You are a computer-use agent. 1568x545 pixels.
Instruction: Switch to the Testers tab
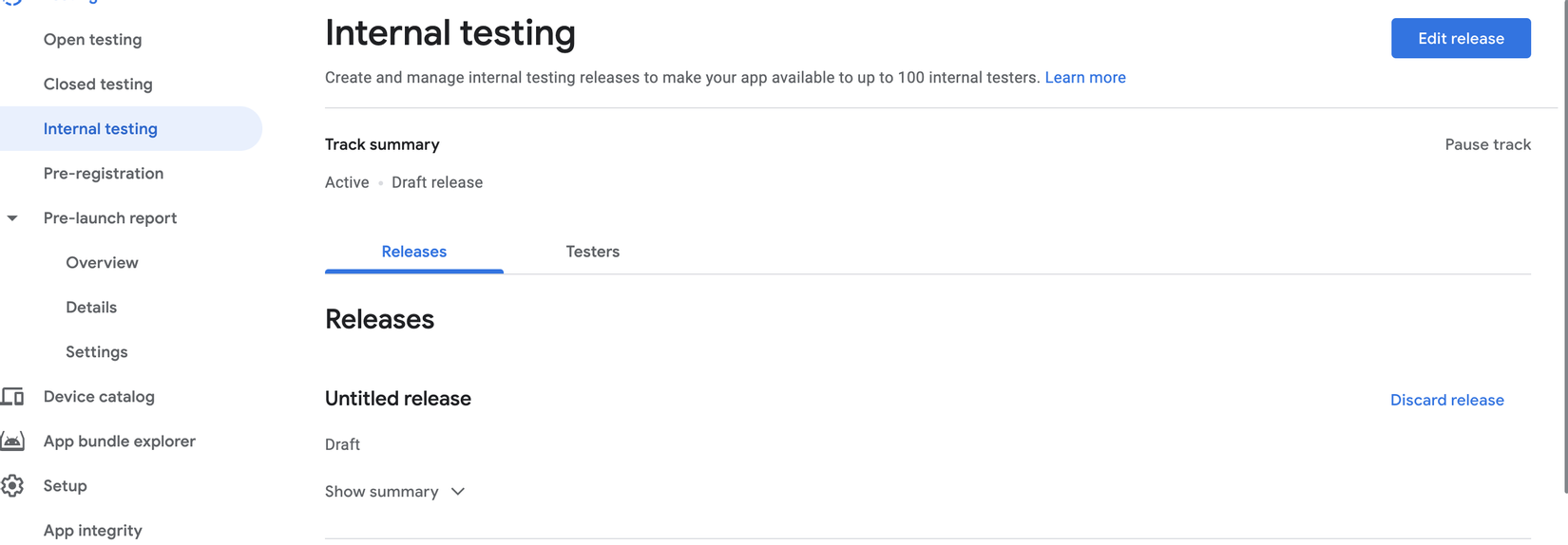click(592, 252)
